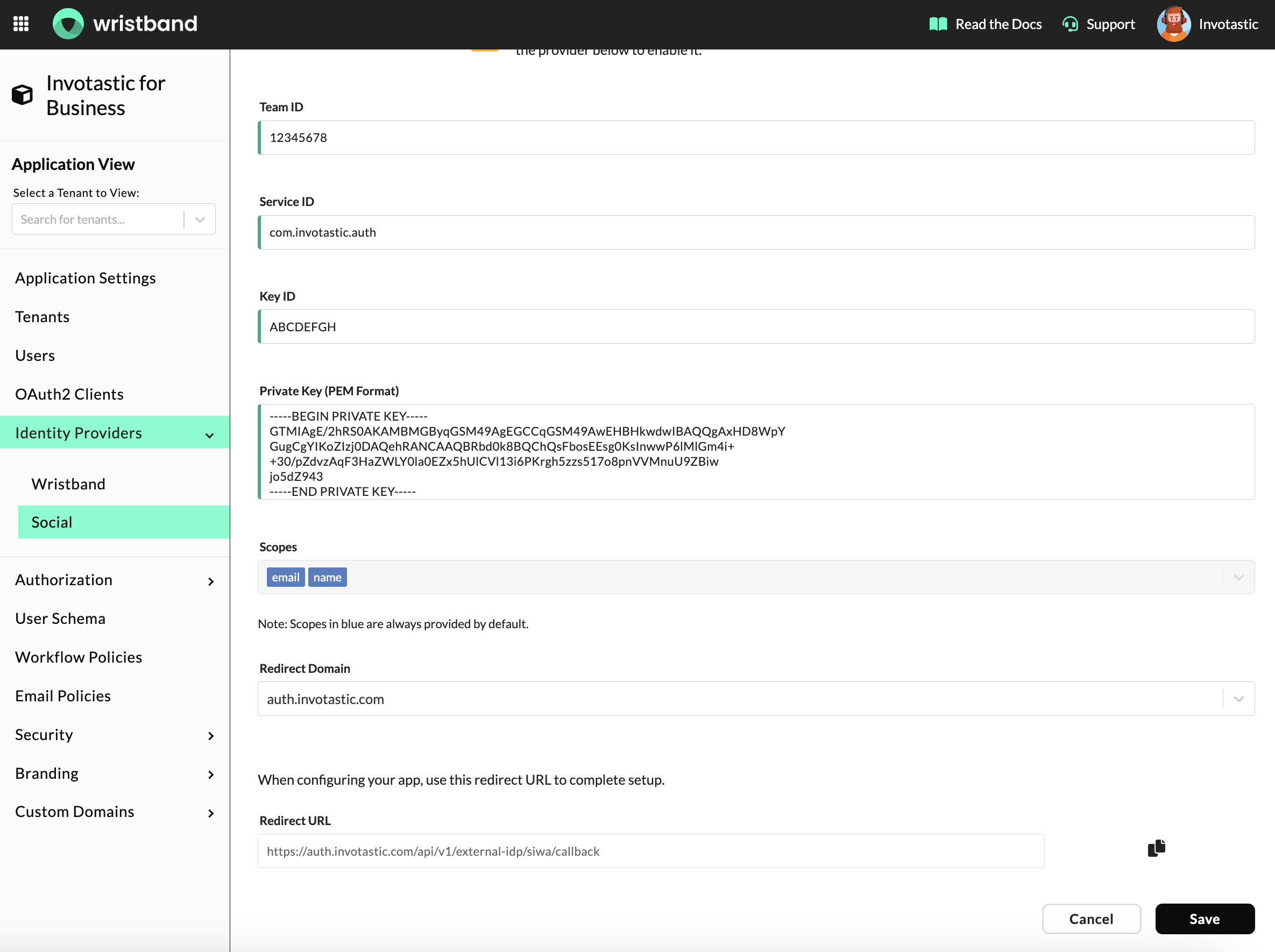The width and height of the screenshot is (1275, 952).
Task: Expand the Authorization submenu arrow
Action: click(x=211, y=581)
